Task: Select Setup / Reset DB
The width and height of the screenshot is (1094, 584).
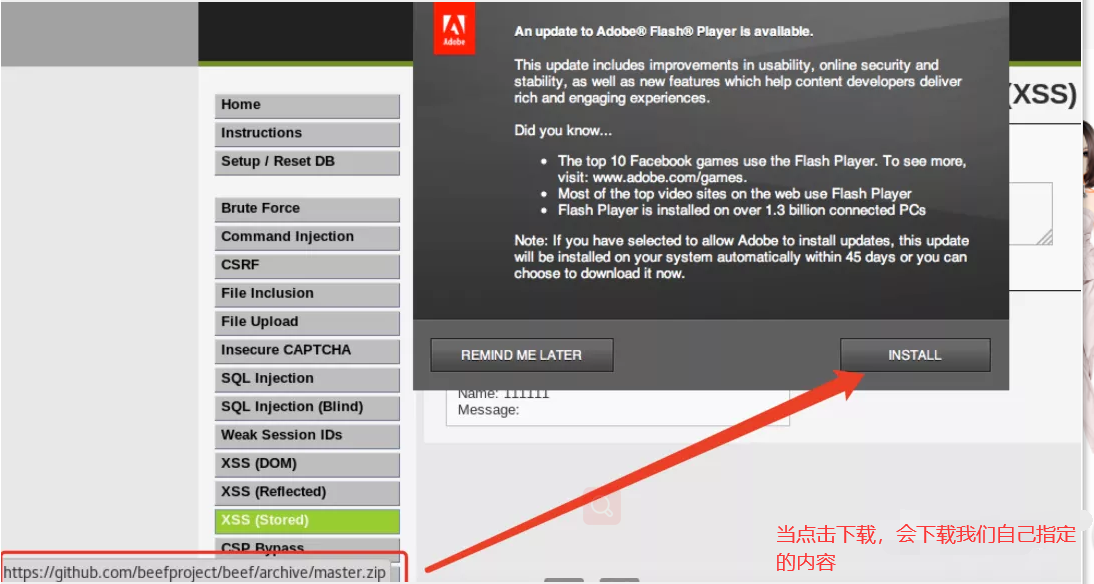Action: point(307,162)
